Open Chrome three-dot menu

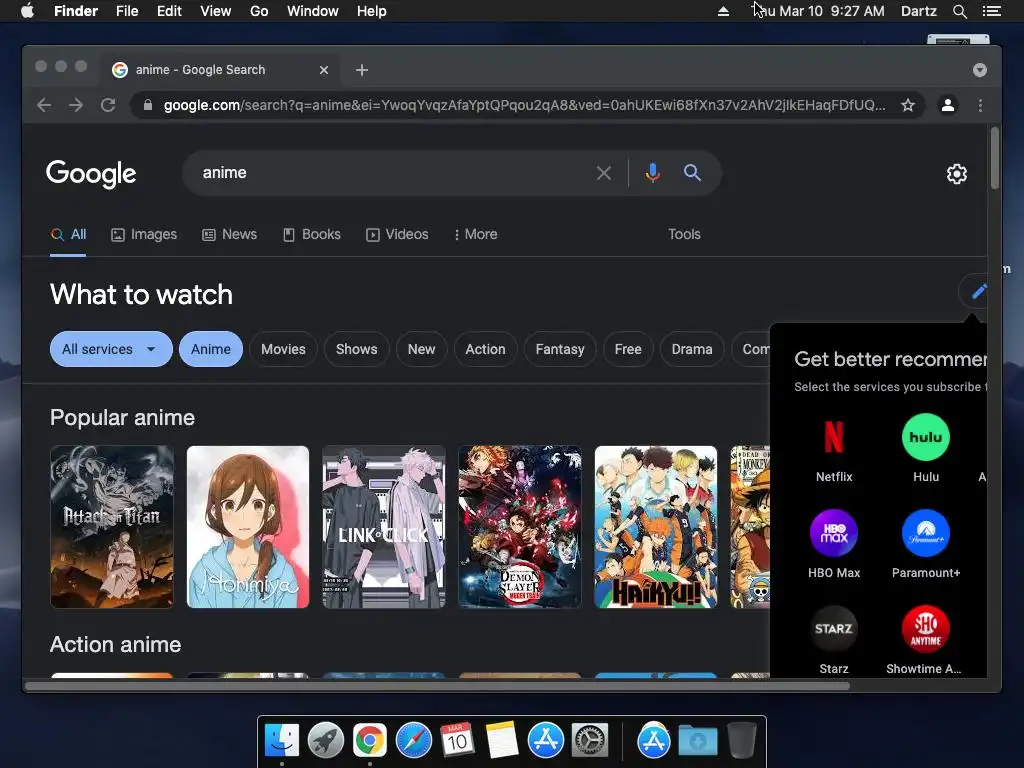point(980,105)
